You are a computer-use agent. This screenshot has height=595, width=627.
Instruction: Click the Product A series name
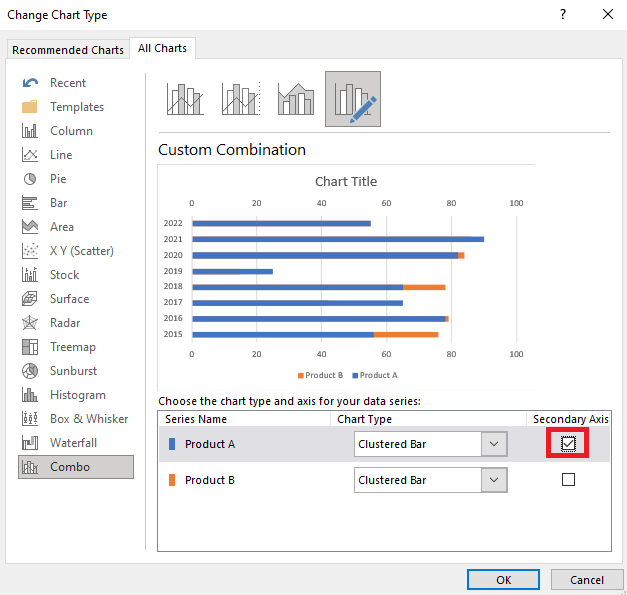pyautogui.click(x=210, y=444)
